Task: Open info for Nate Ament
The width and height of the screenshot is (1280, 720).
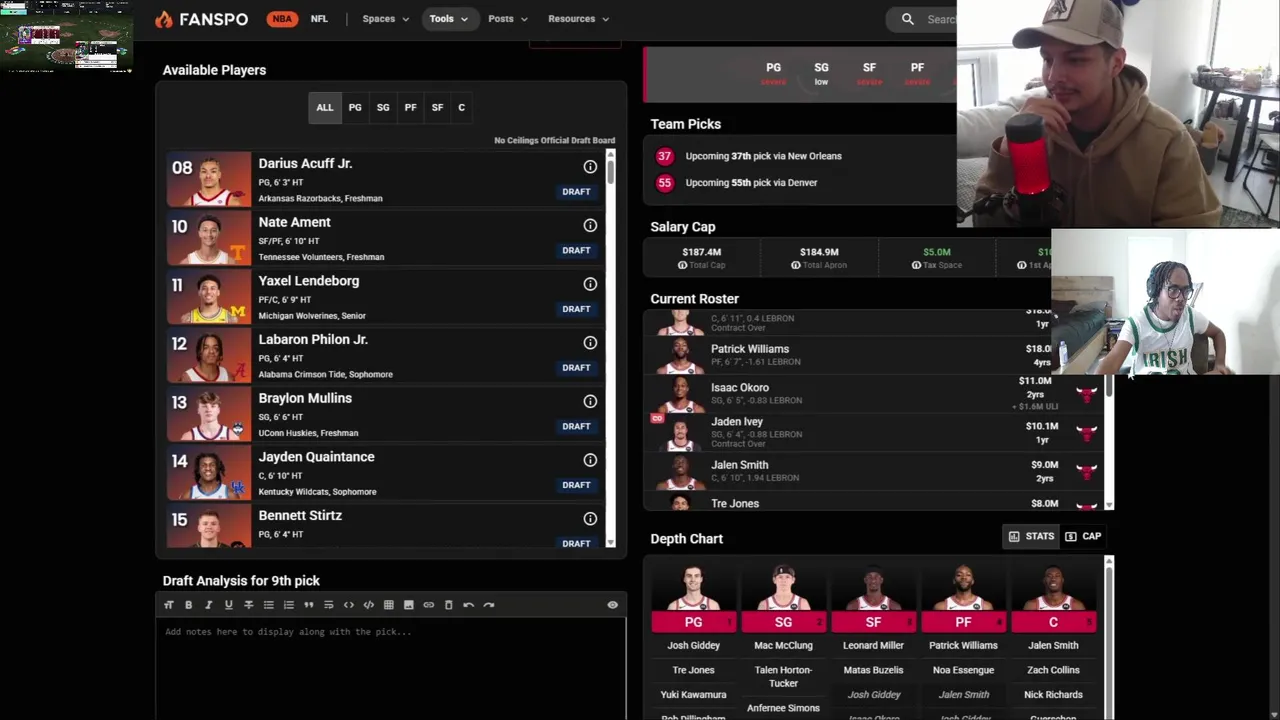Action: point(590,226)
